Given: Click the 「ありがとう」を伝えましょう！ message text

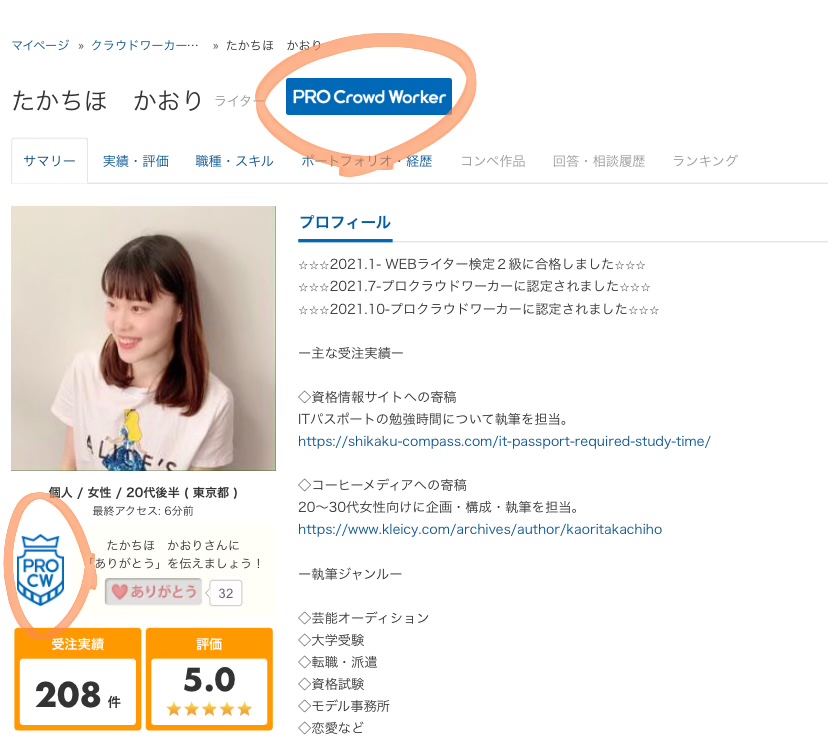Looking at the screenshot, I should tap(175, 564).
